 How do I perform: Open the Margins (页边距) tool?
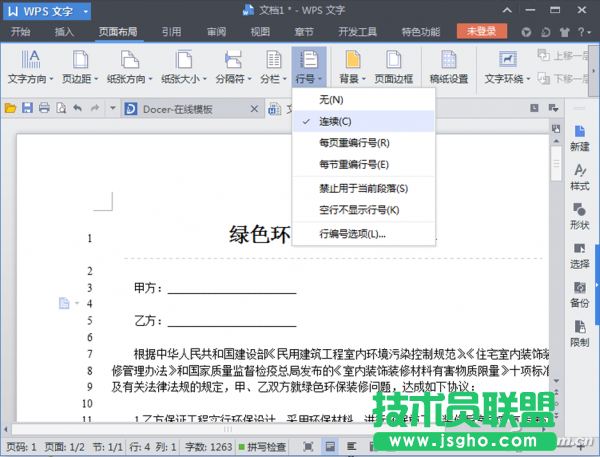(80, 67)
